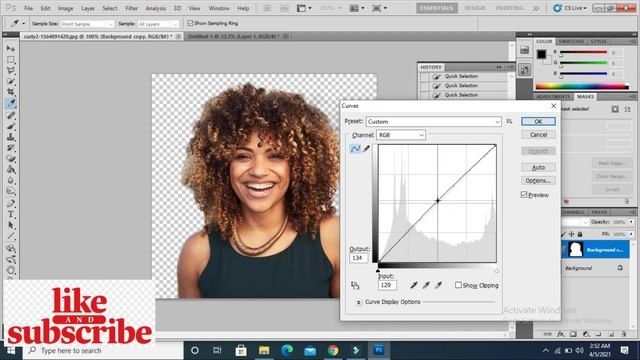Open Microsoft Store from the taskbar
This screenshot has height=360, width=640.
coord(241,350)
